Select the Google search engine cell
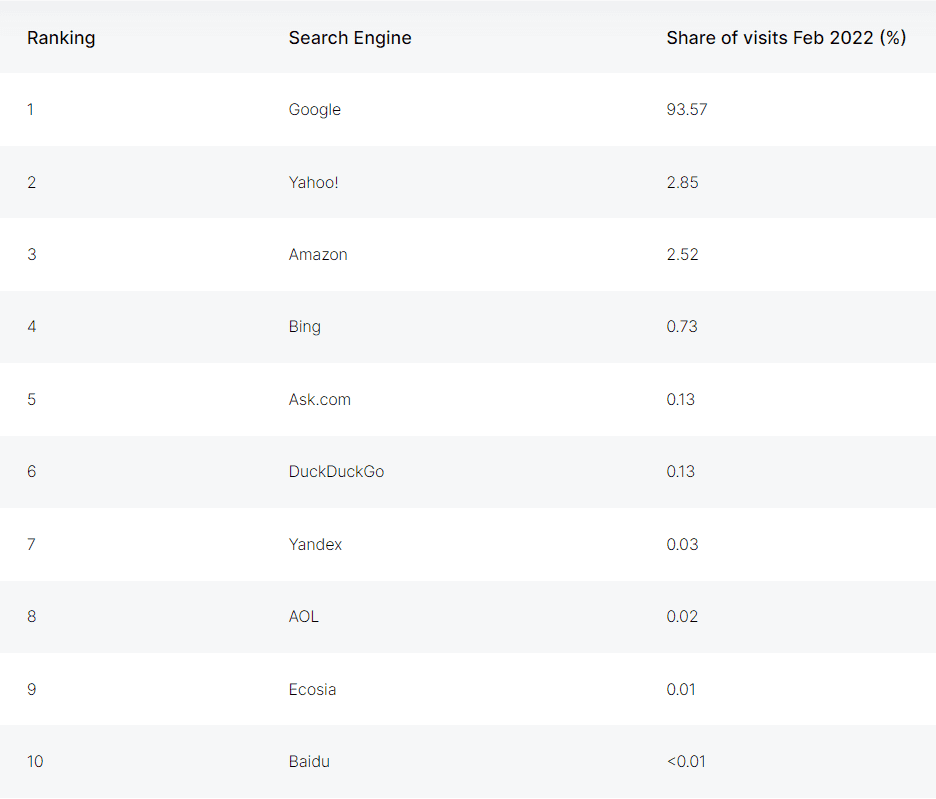 tap(315, 110)
